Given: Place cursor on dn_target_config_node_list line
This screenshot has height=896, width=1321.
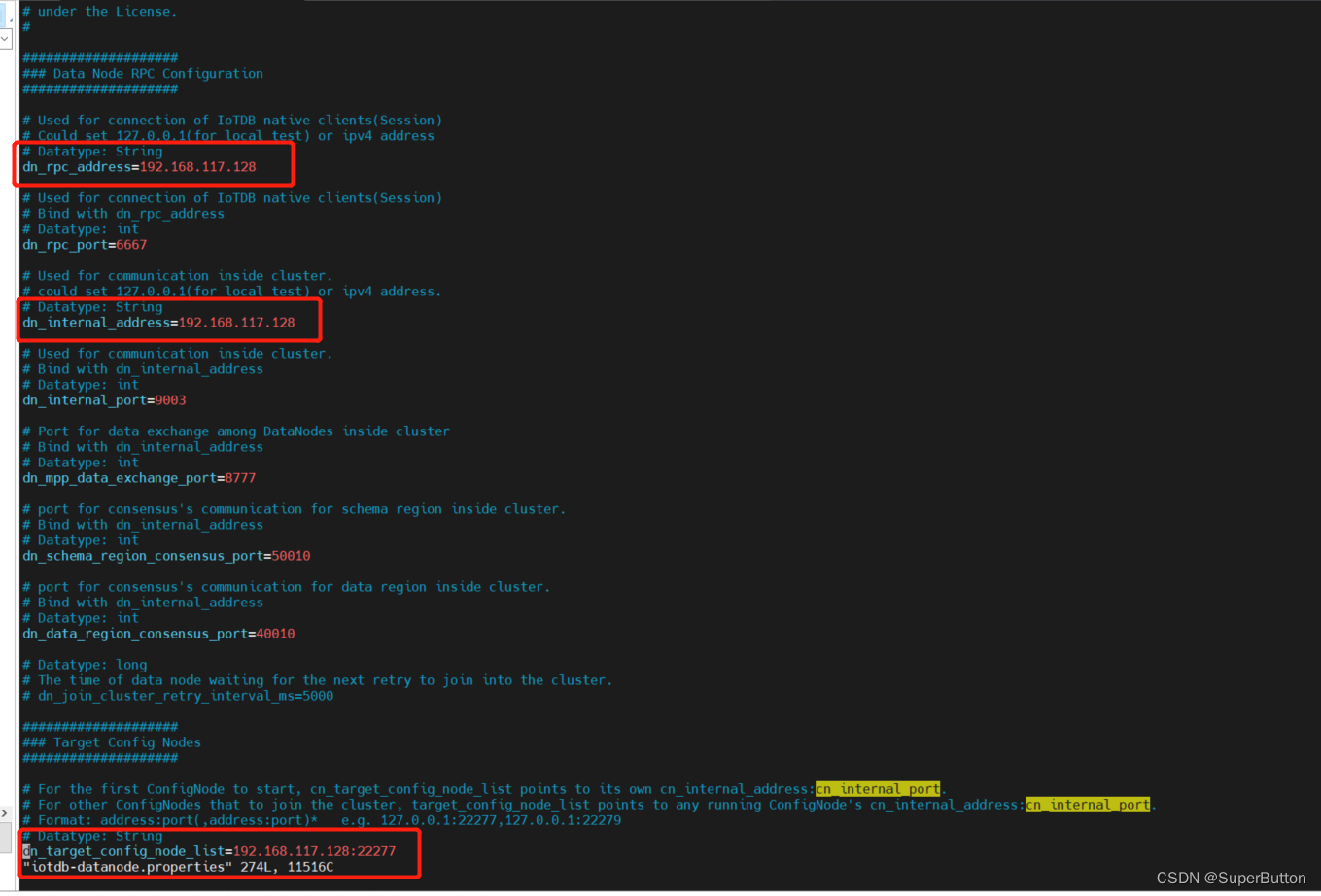Looking at the screenshot, I should tap(209, 851).
